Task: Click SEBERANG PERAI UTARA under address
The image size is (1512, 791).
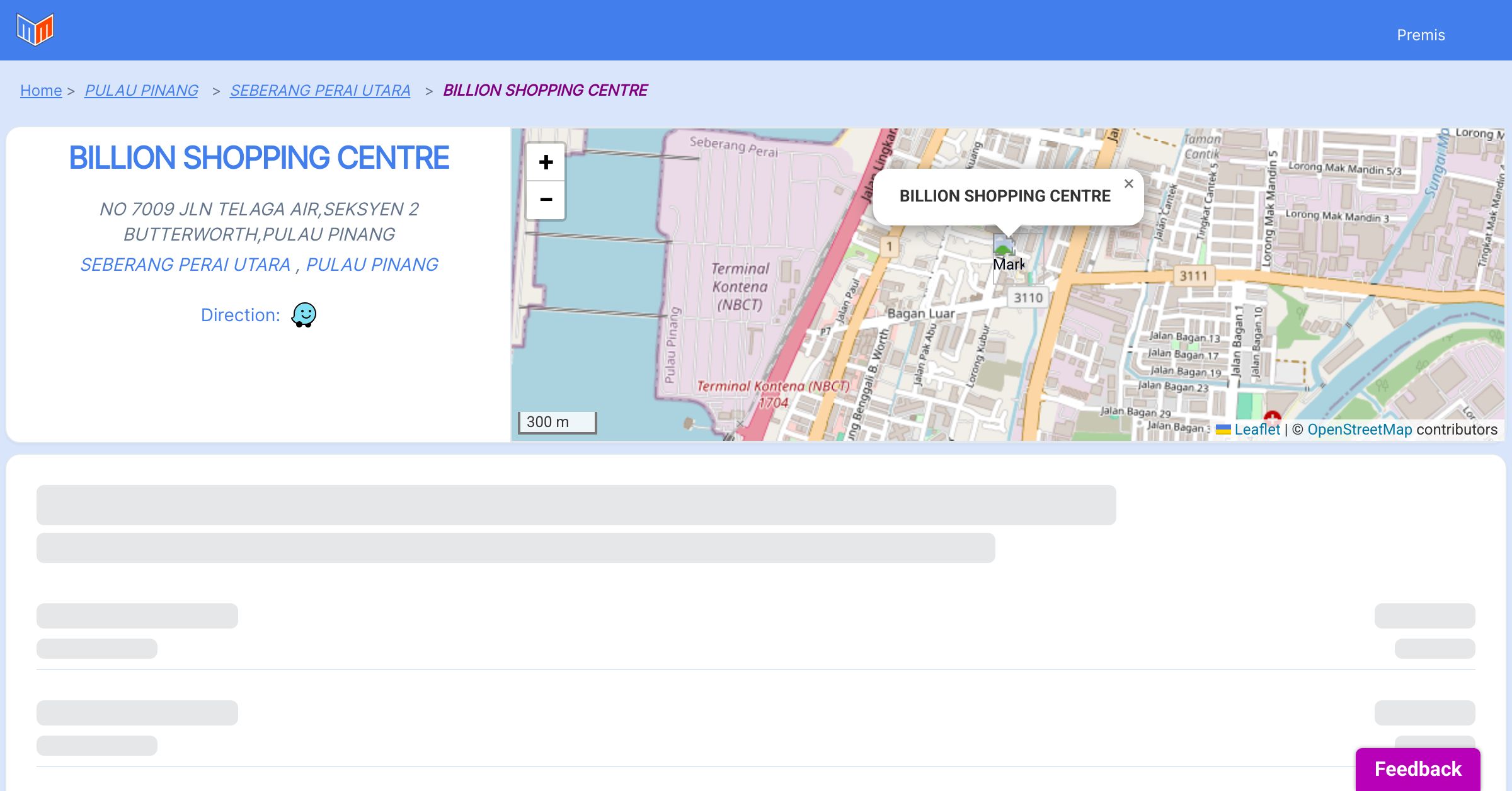Action: pos(185,265)
